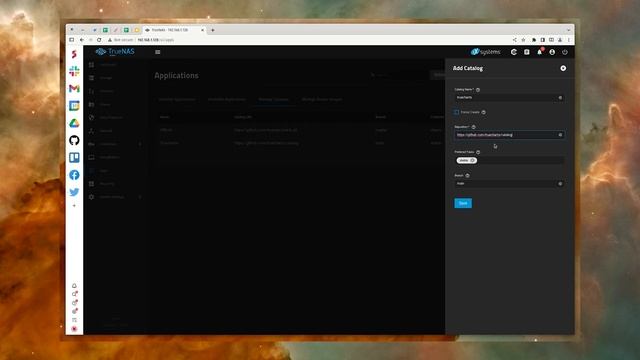The height and width of the screenshot is (360, 640).
Task: Clear the Repository field with its X icon
Action: point(560,135)
